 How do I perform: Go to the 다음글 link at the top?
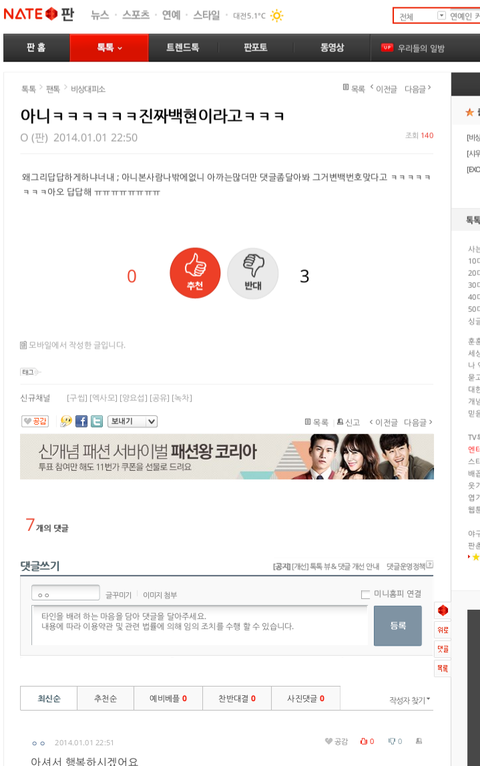417,89
